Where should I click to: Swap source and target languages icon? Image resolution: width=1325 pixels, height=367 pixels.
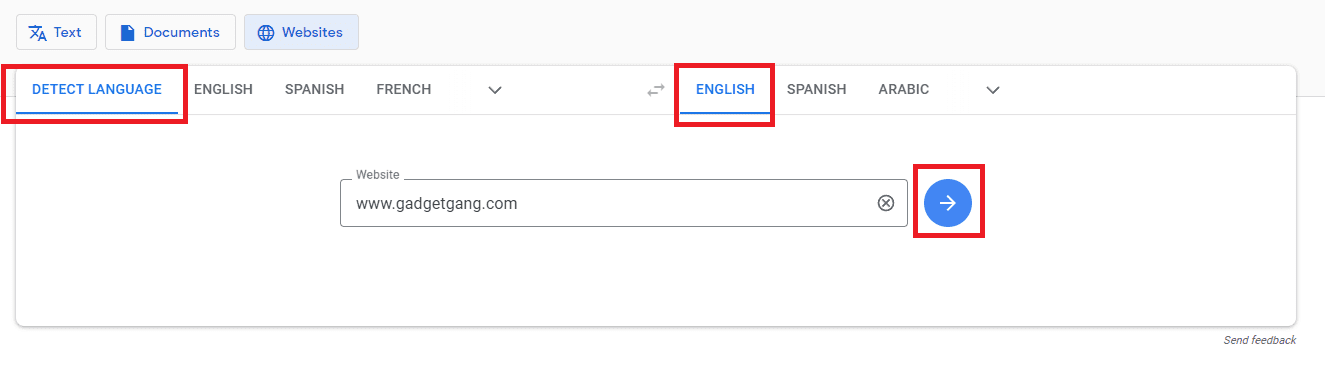(x=656, y=89)
